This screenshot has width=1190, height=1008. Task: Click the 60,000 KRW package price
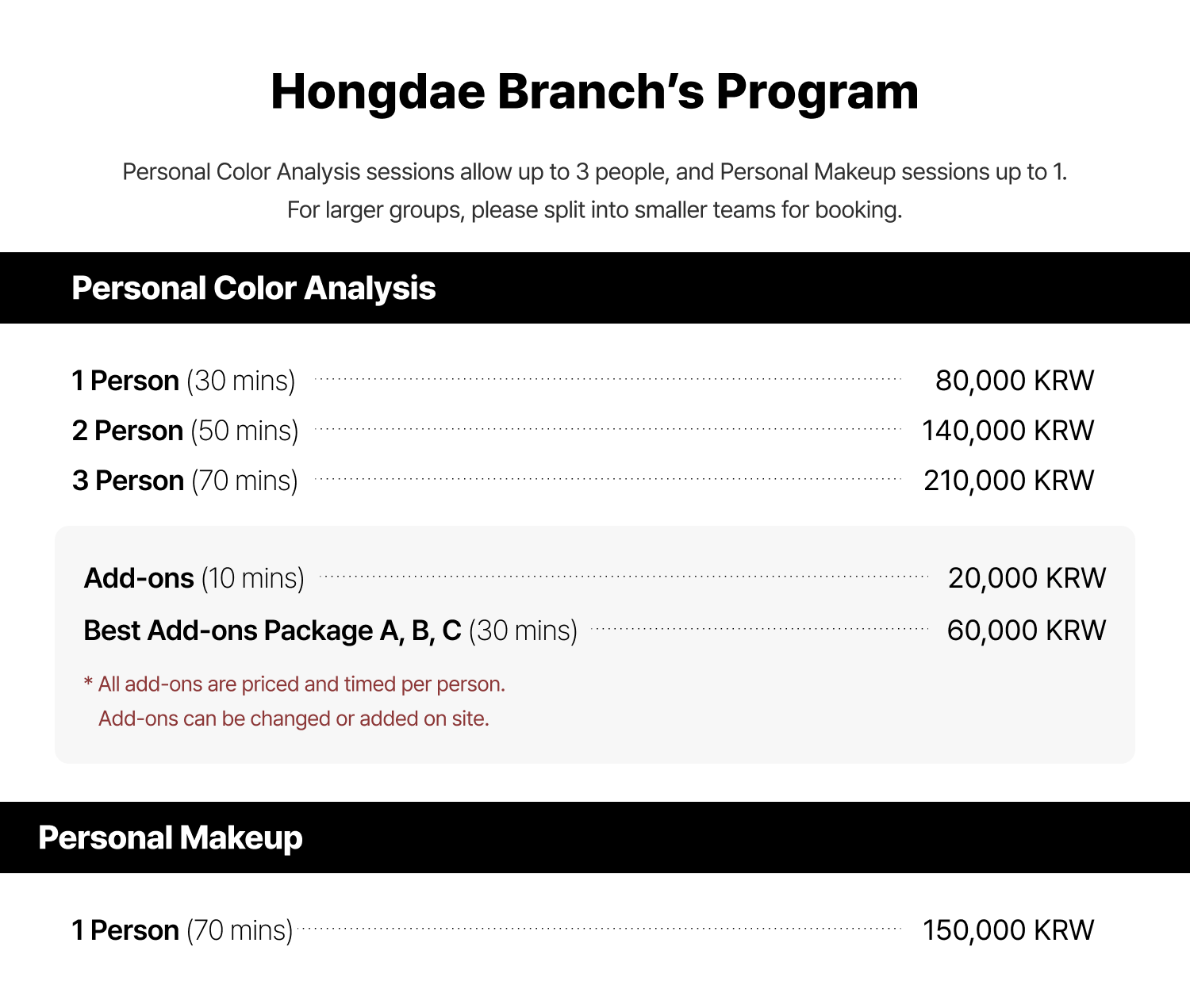click(x=1026, y=630)
